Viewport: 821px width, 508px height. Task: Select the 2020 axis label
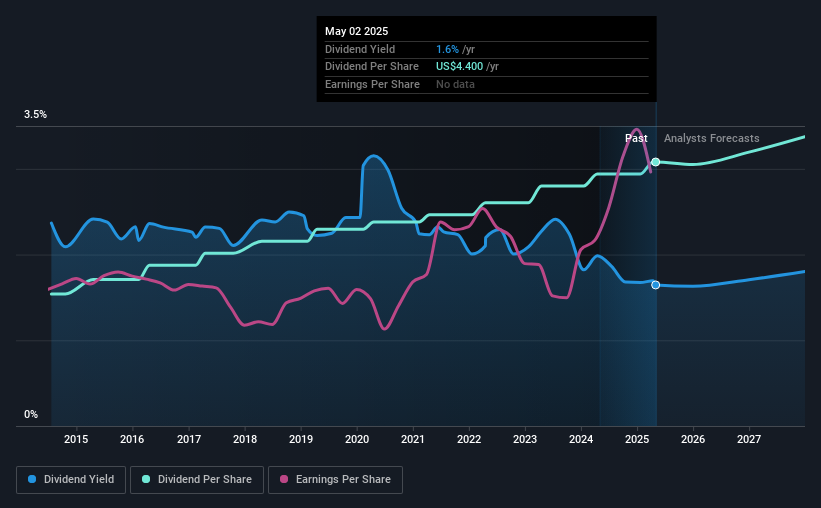(x=357, y=439)
